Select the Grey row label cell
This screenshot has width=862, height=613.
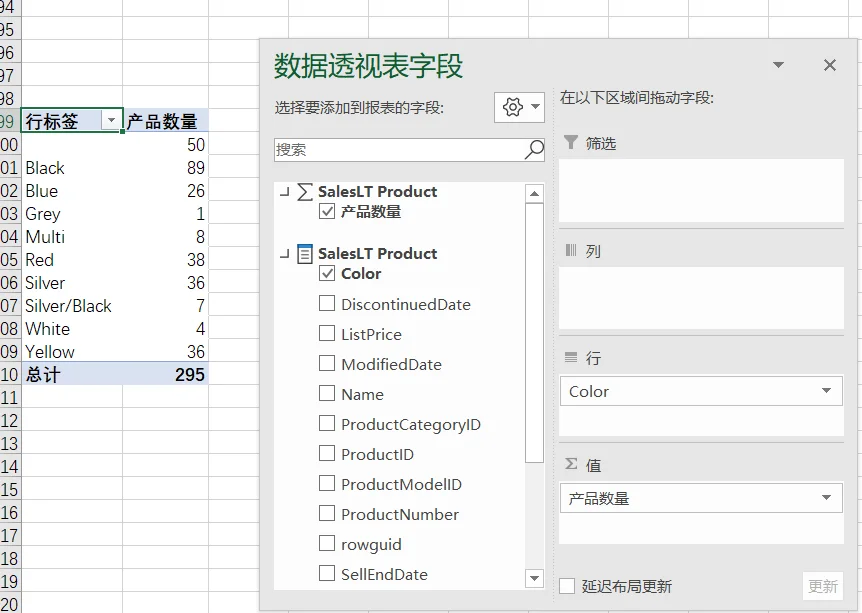click(72, 214)
